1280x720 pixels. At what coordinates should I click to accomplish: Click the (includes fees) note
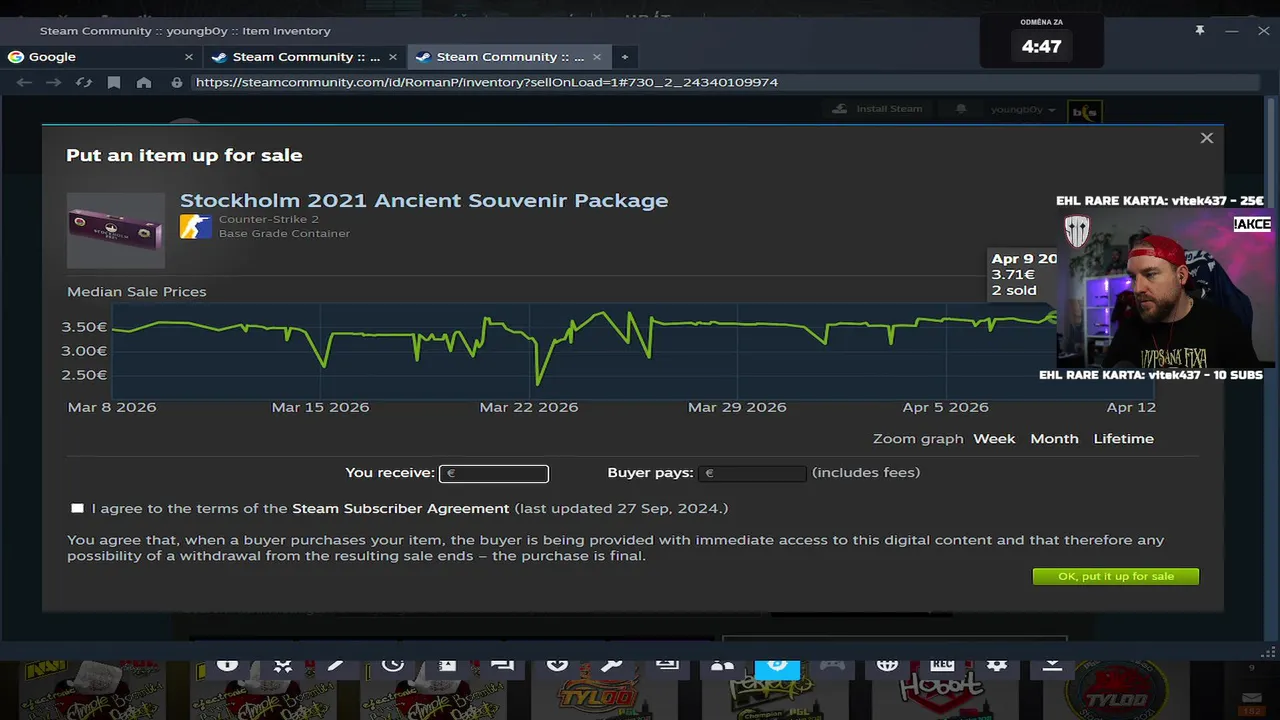pyautogui.click(x=866, y=472)
